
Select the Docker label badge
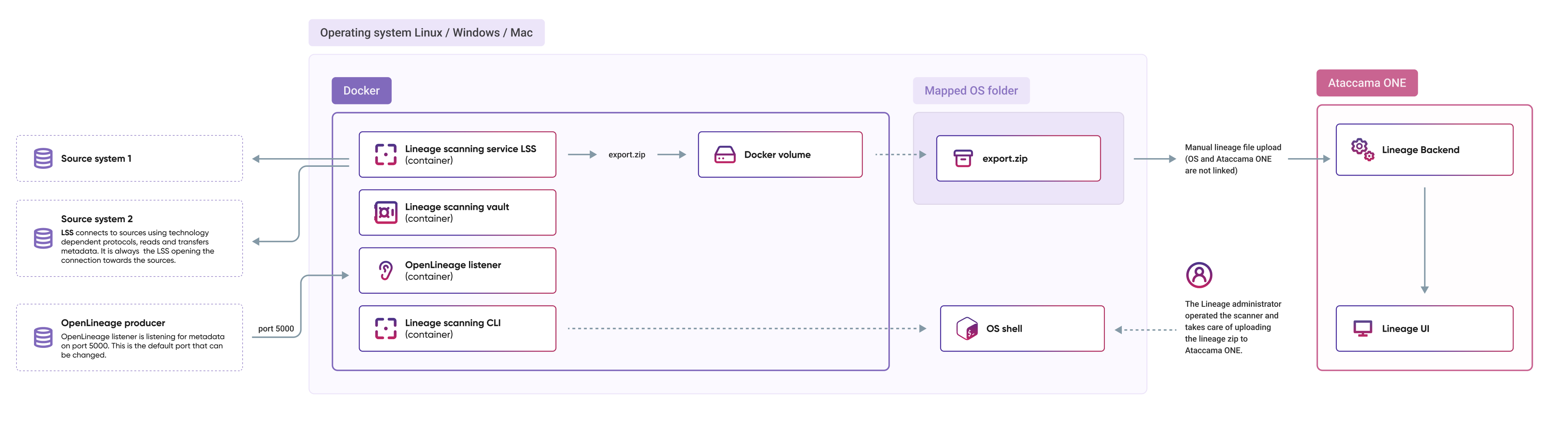[361, 90]
